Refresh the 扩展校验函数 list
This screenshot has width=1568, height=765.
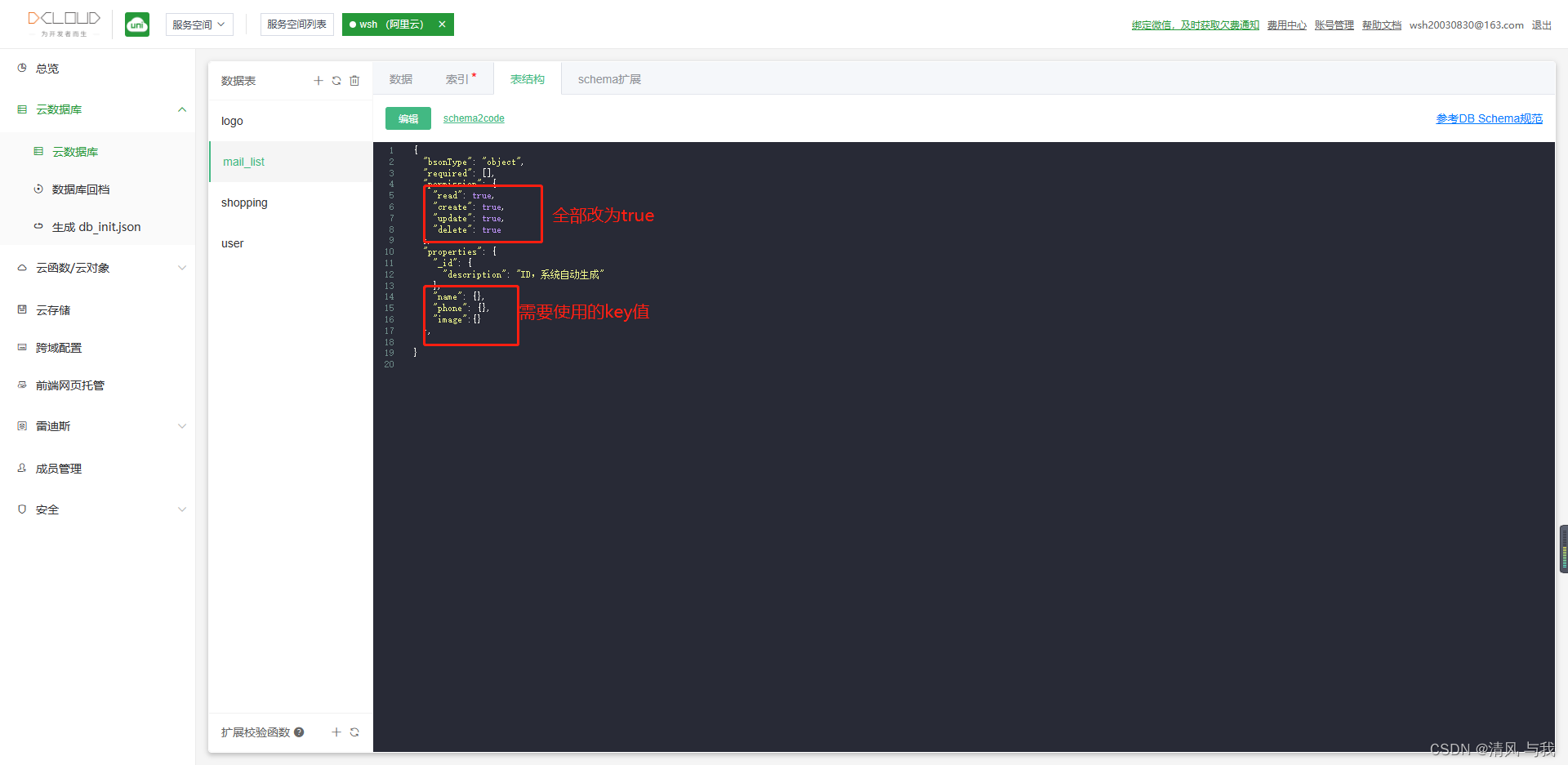click(x=354, y=732)
